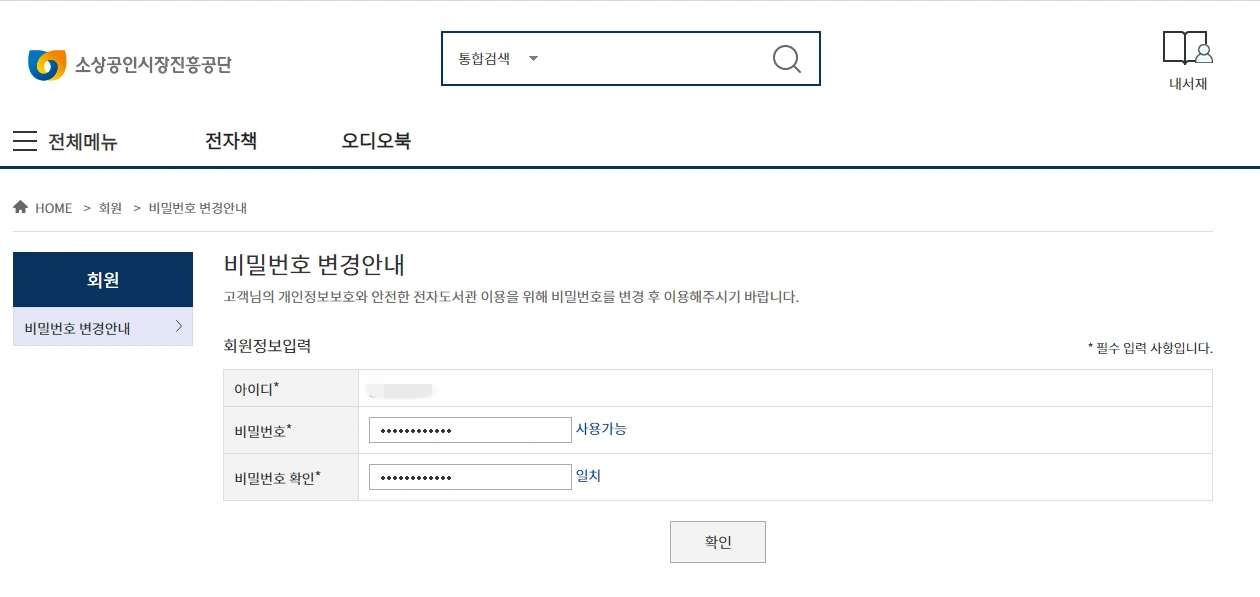The width and height of the screenshot is (1260, 597).
Task: Click the HOME breadcrumb house icon
Action: tap(20, 206)
